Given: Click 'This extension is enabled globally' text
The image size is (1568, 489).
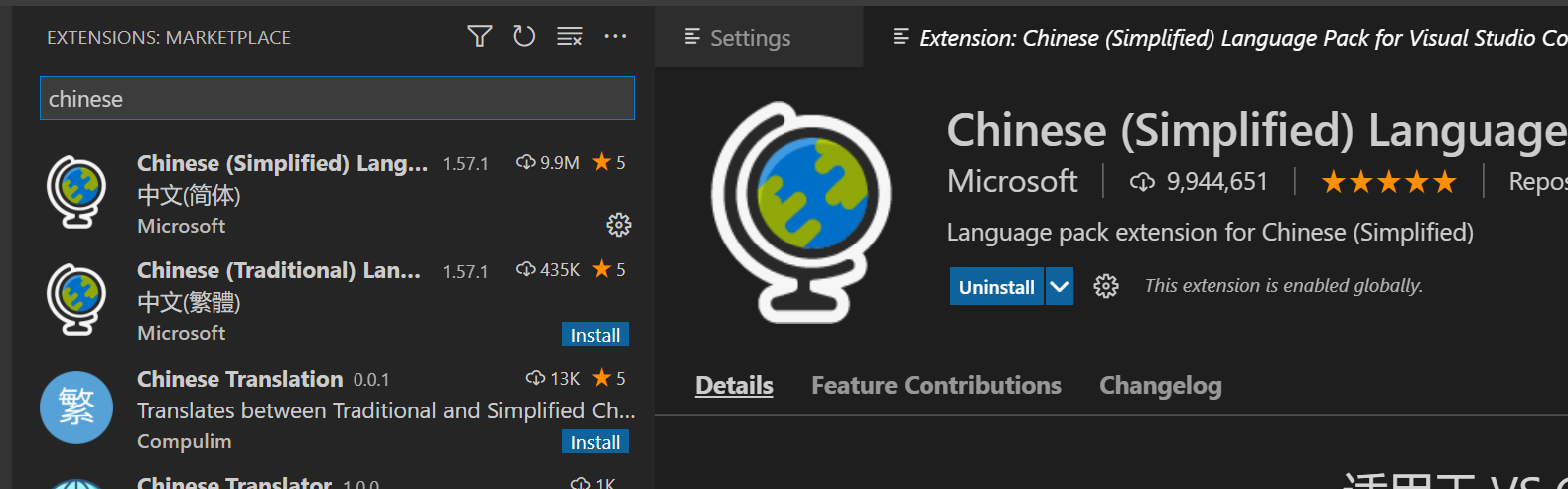Looking at the screenshot, I should 1283,286.
